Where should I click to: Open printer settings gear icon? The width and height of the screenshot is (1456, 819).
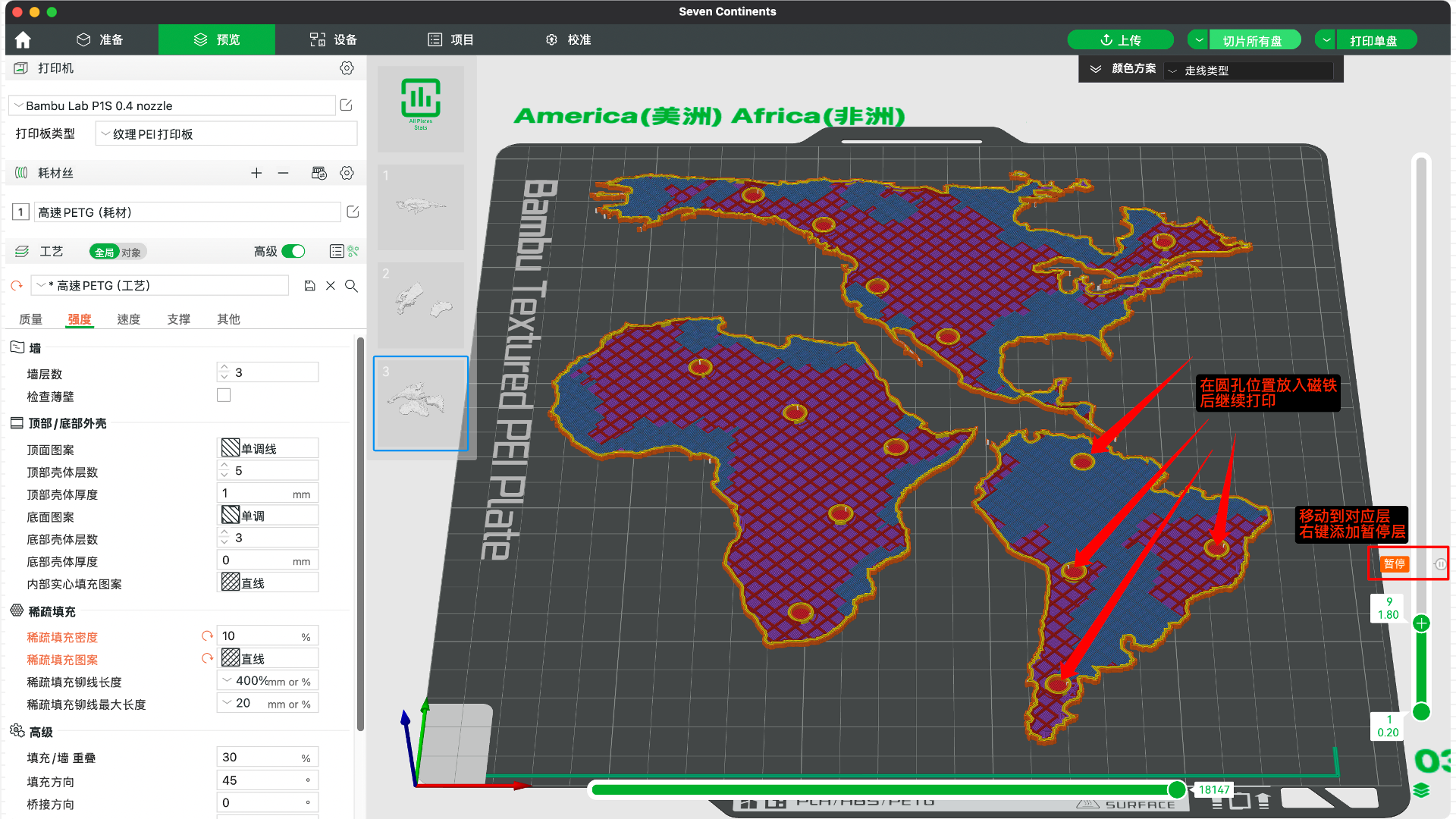pyautogui.click(x=347, y=68)
